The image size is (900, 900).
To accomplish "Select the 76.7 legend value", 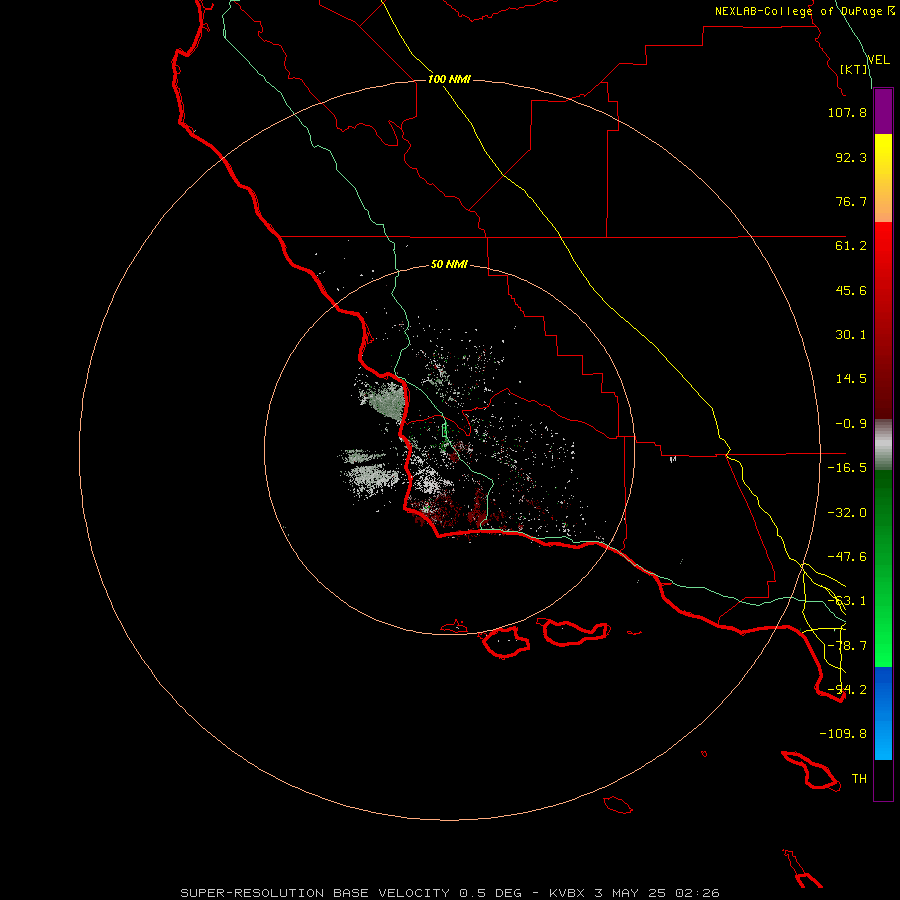I will [851, 201].
